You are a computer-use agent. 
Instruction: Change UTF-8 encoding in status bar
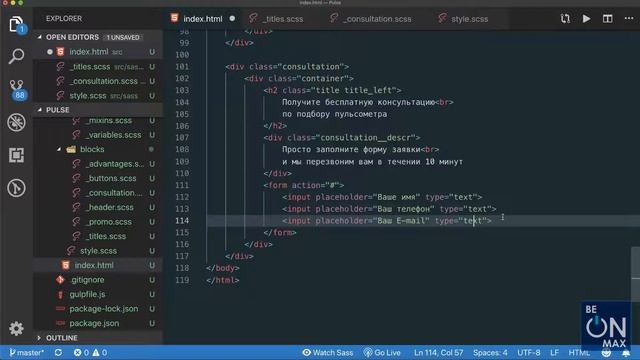coord(529,353)
